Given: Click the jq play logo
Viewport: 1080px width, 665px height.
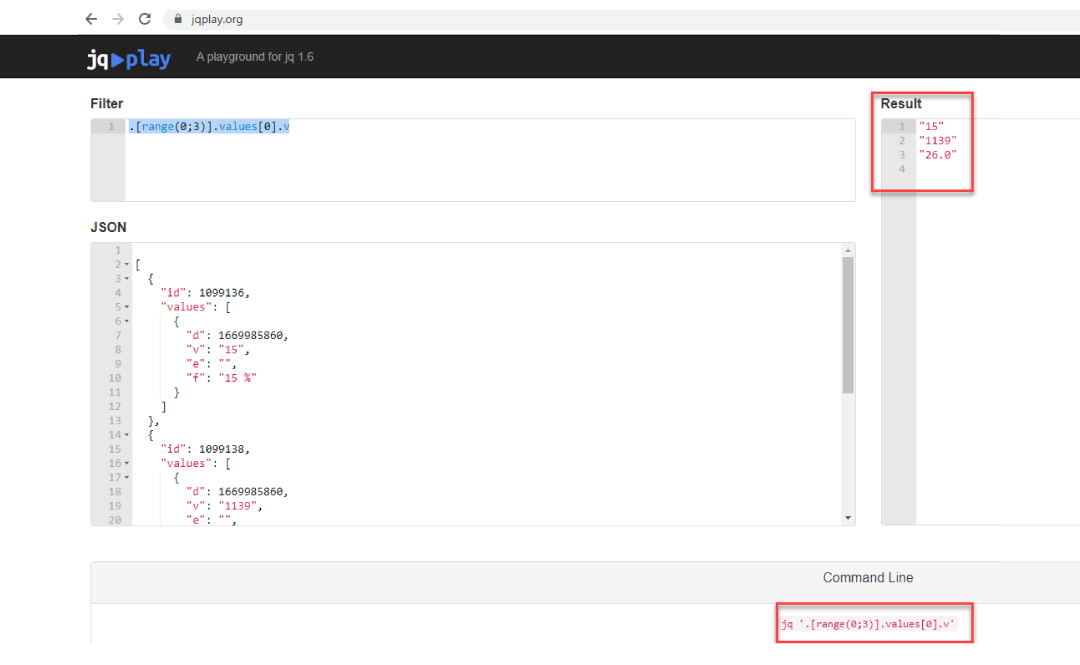Looking at the screenshot, I should [128, 59].
